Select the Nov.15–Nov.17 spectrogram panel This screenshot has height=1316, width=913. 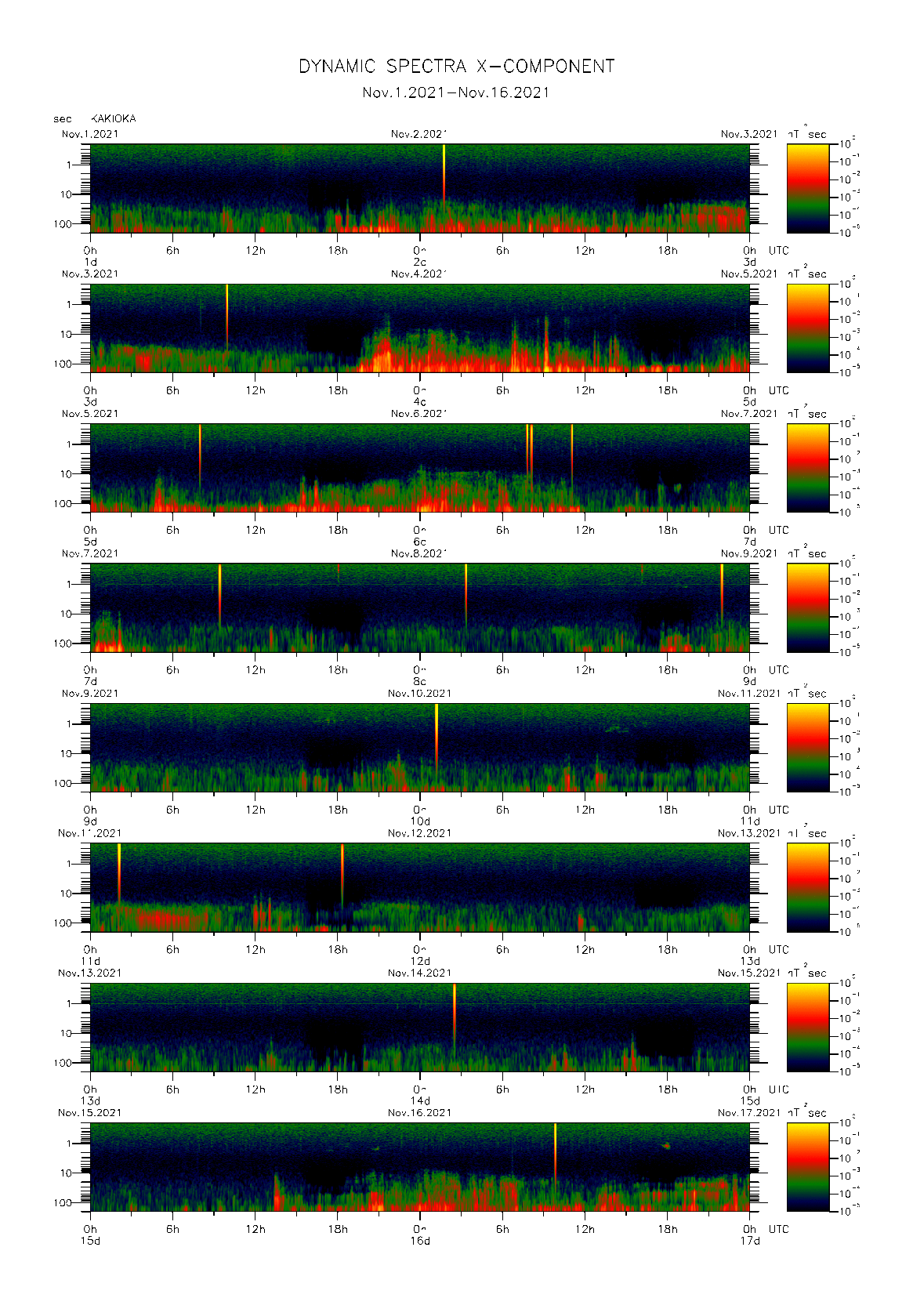coord(420,1167)
